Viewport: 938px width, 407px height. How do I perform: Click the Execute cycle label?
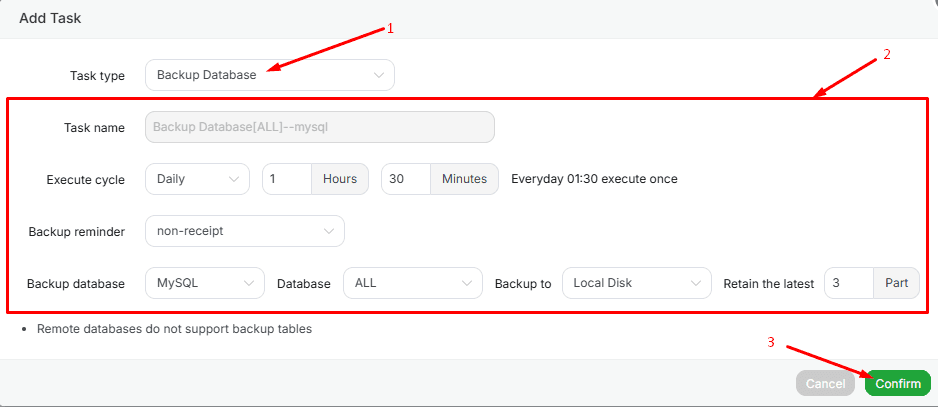(x=86, y=180)
